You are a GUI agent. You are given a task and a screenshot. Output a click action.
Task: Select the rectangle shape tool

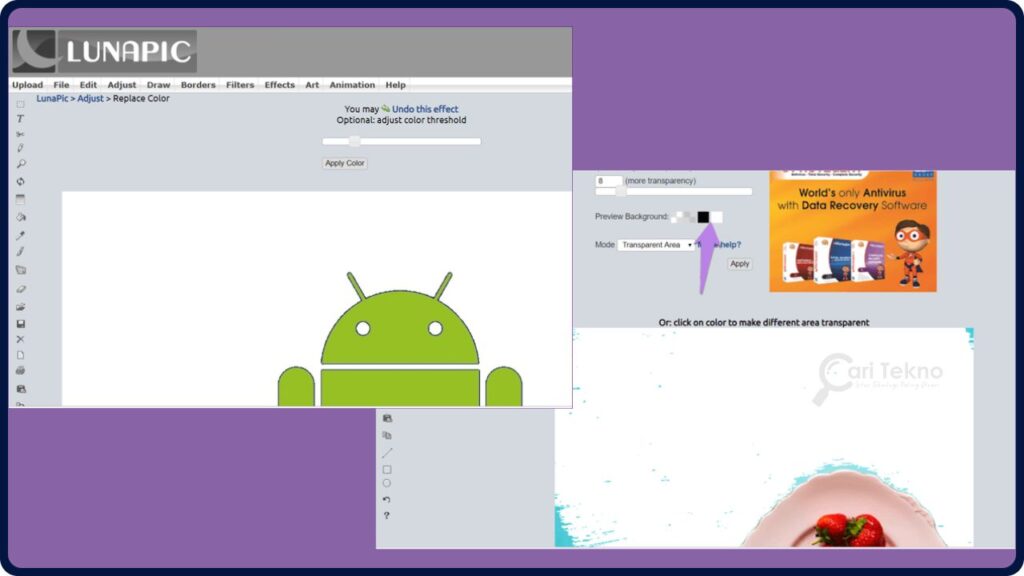pyautogui.click(x=387, y=469)
